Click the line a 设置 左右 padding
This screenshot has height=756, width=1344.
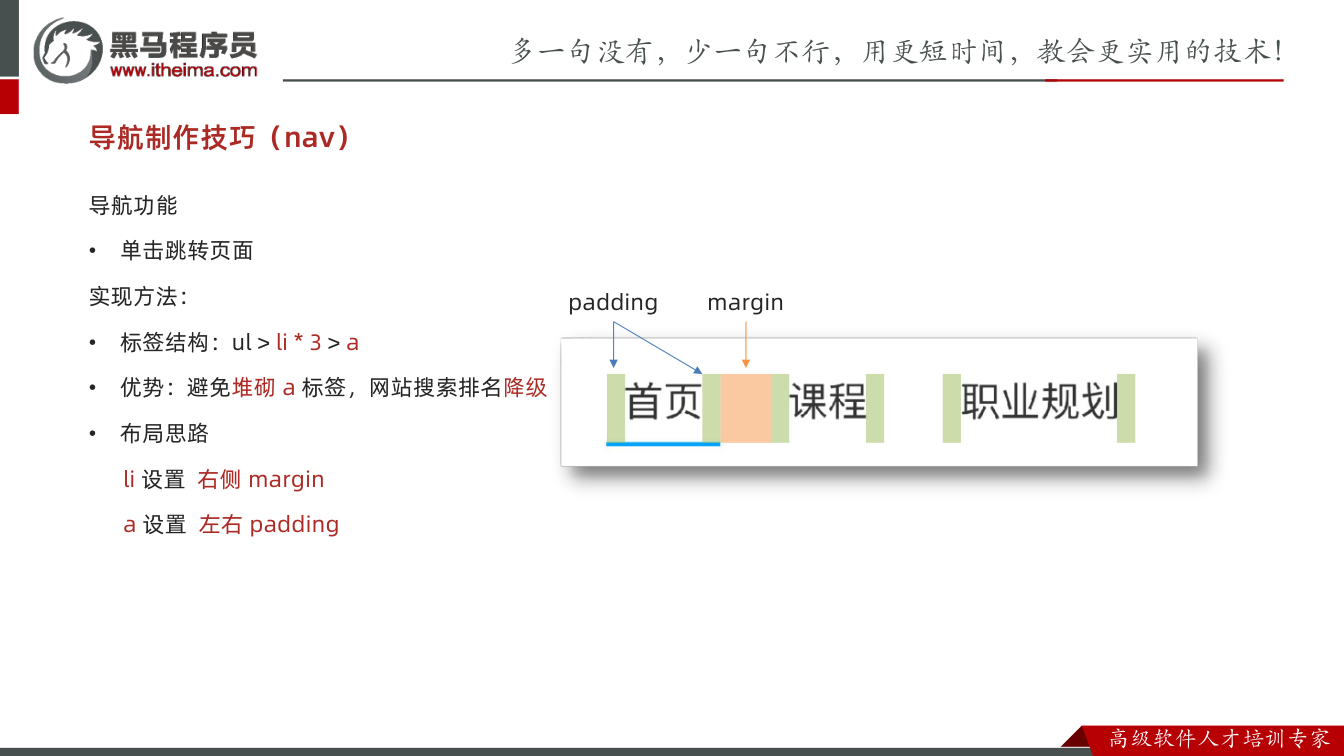point(231,525)
